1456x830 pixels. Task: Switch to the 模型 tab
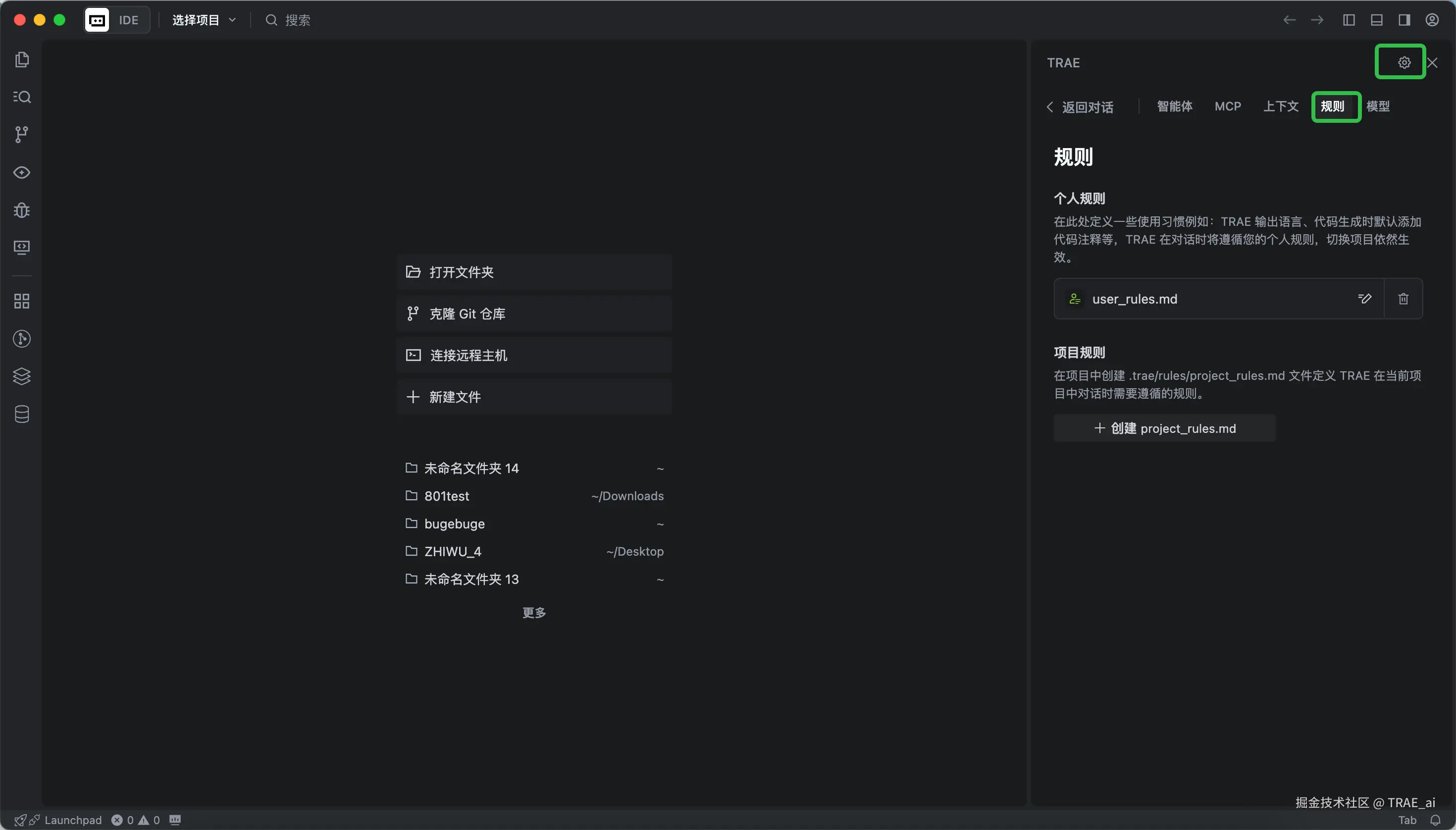1378,106
